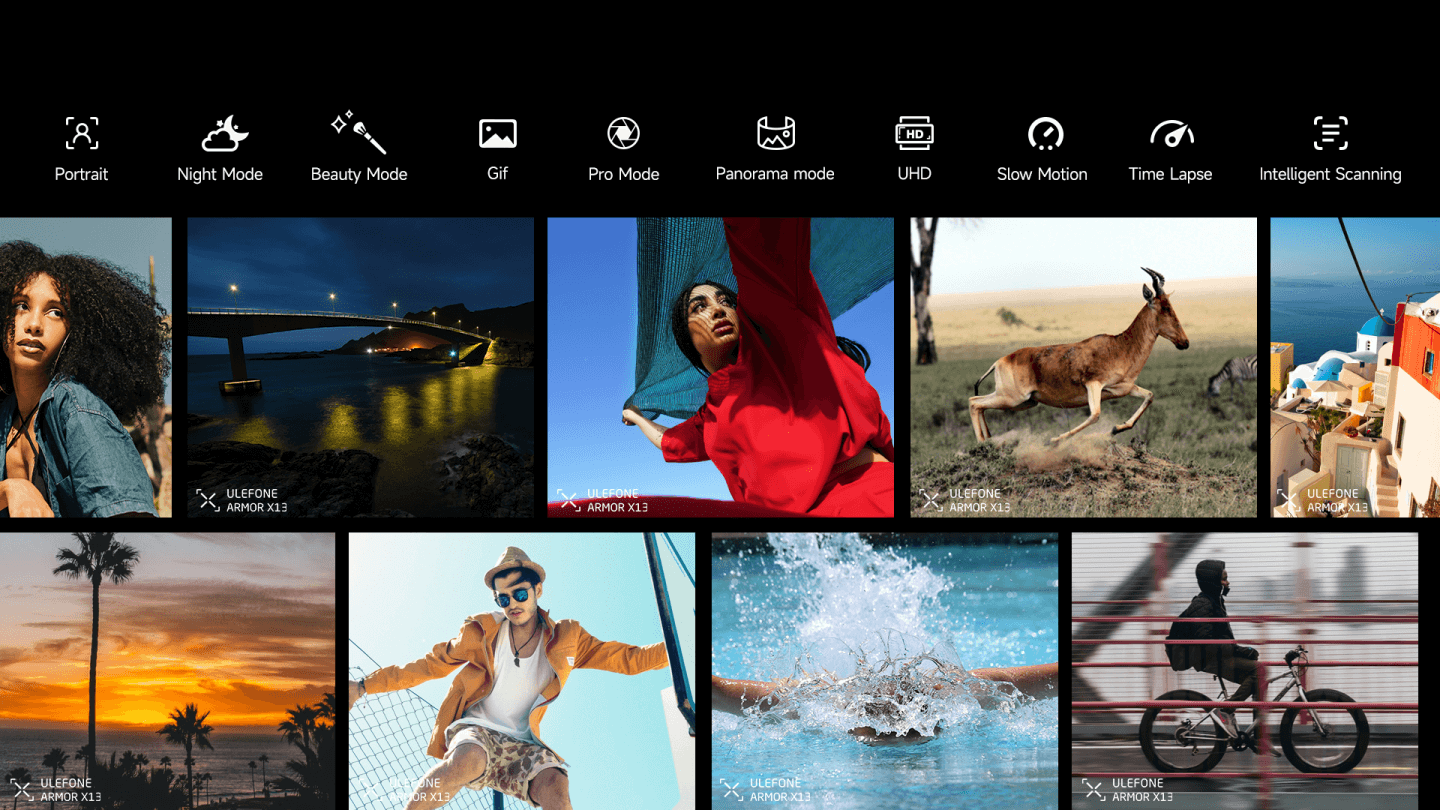
Task: Select the Pro Mode aperture icon
Action: [623, 133]
